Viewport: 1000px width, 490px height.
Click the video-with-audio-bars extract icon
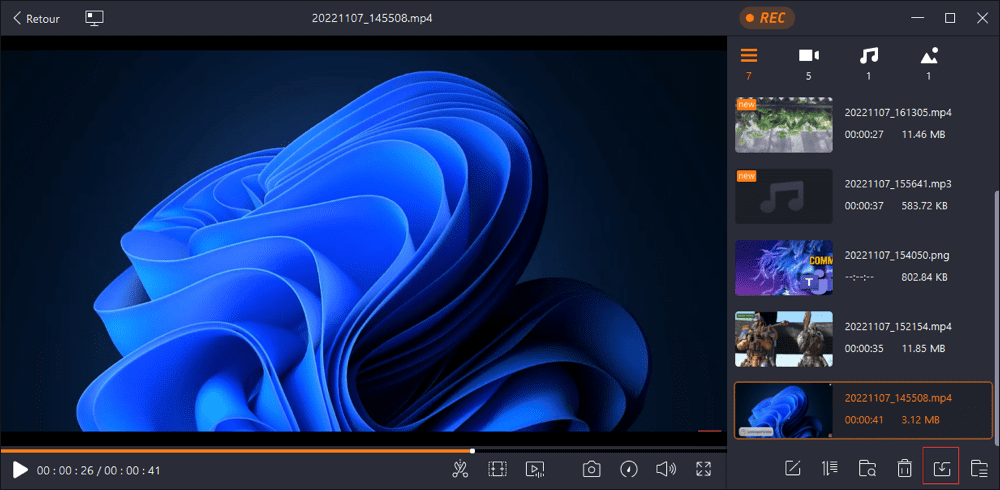(534, 470)
